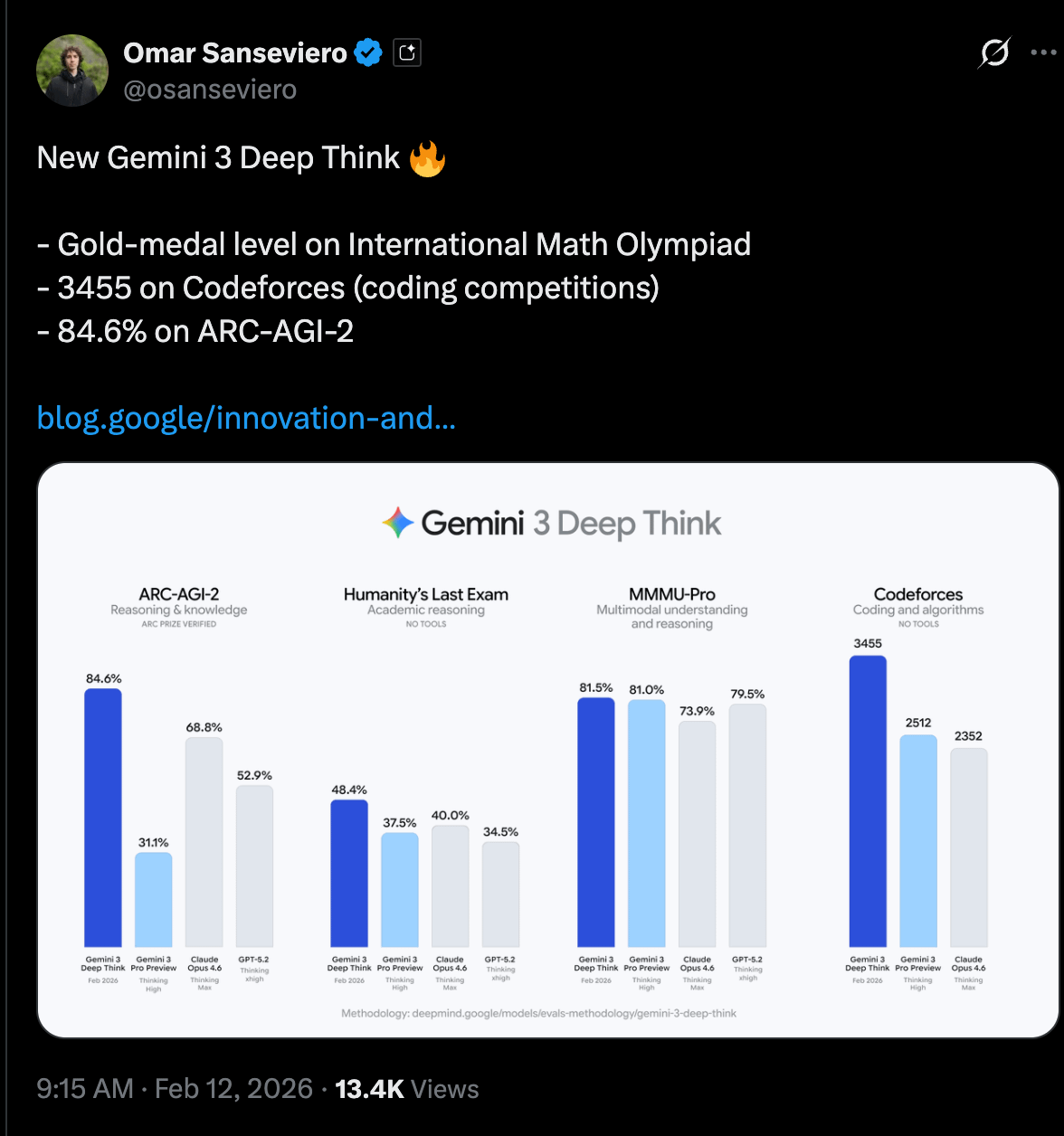
Task: Click the Methodology deepmind.google text in chart
Action: [539, 1013]
